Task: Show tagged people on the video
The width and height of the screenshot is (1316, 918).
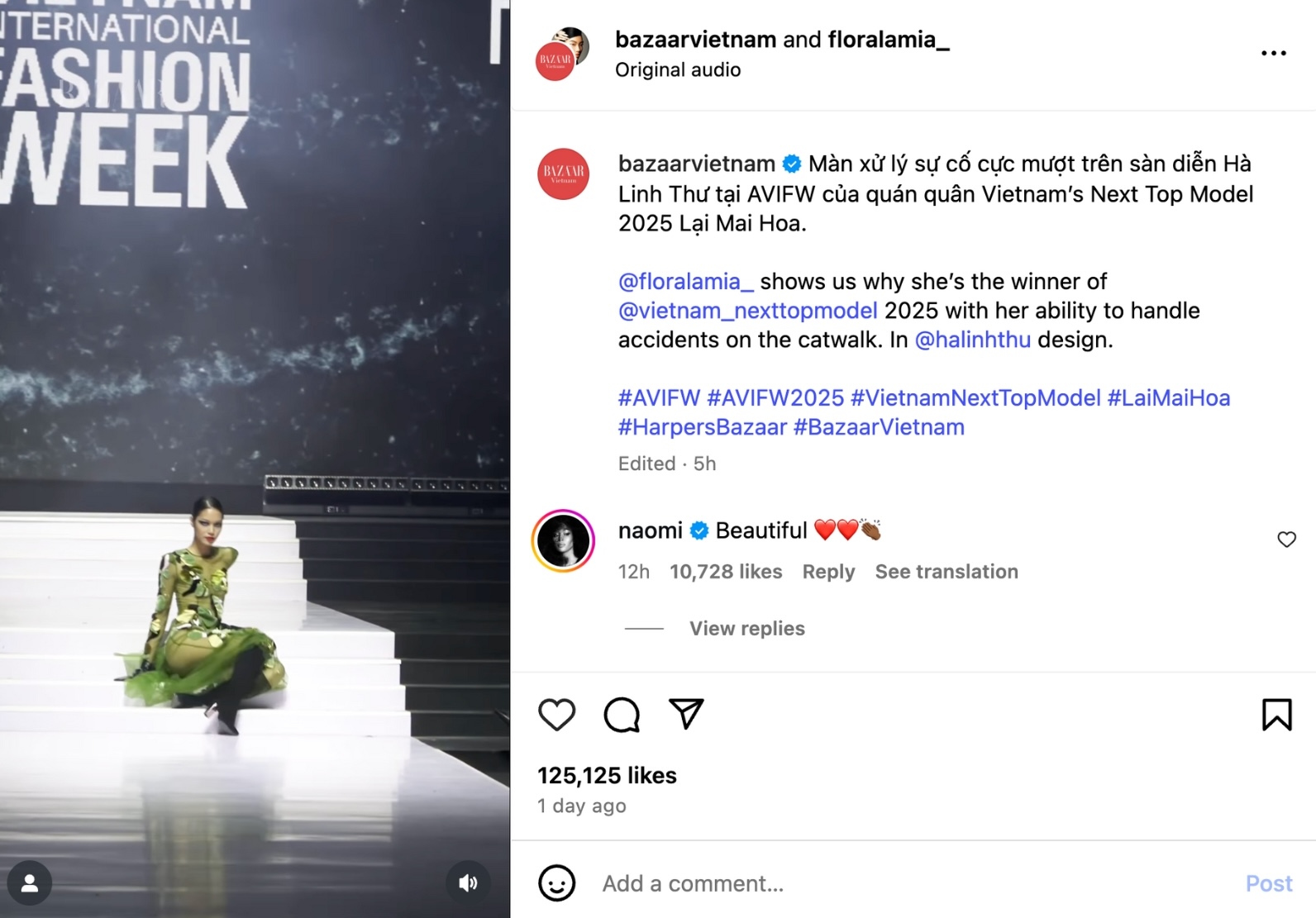Action: point(30,883)
